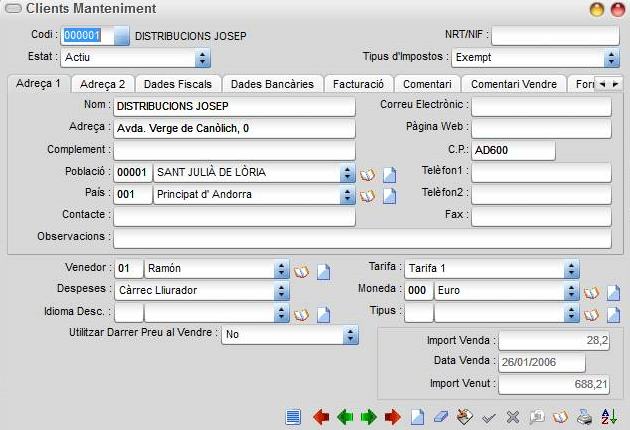Open the list view icon in bottom toolbar

[293, 417]
